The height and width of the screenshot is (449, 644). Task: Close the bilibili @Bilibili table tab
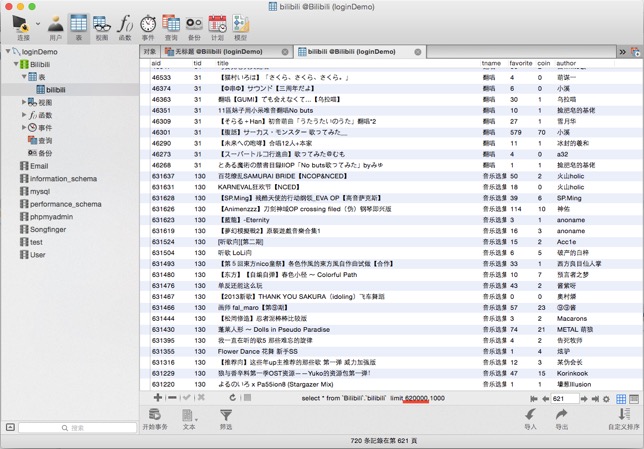418,52
